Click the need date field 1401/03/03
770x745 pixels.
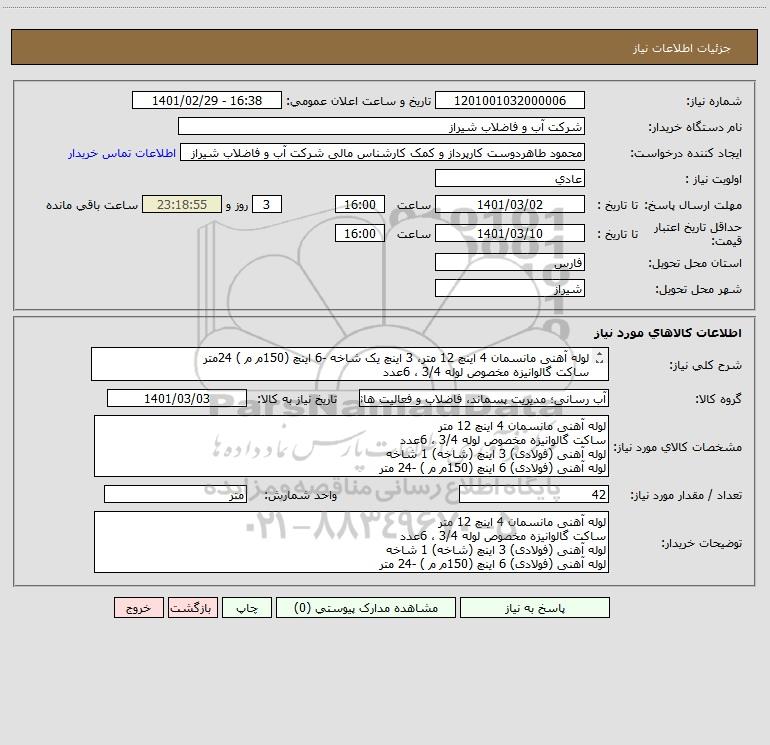click(177, 398)
